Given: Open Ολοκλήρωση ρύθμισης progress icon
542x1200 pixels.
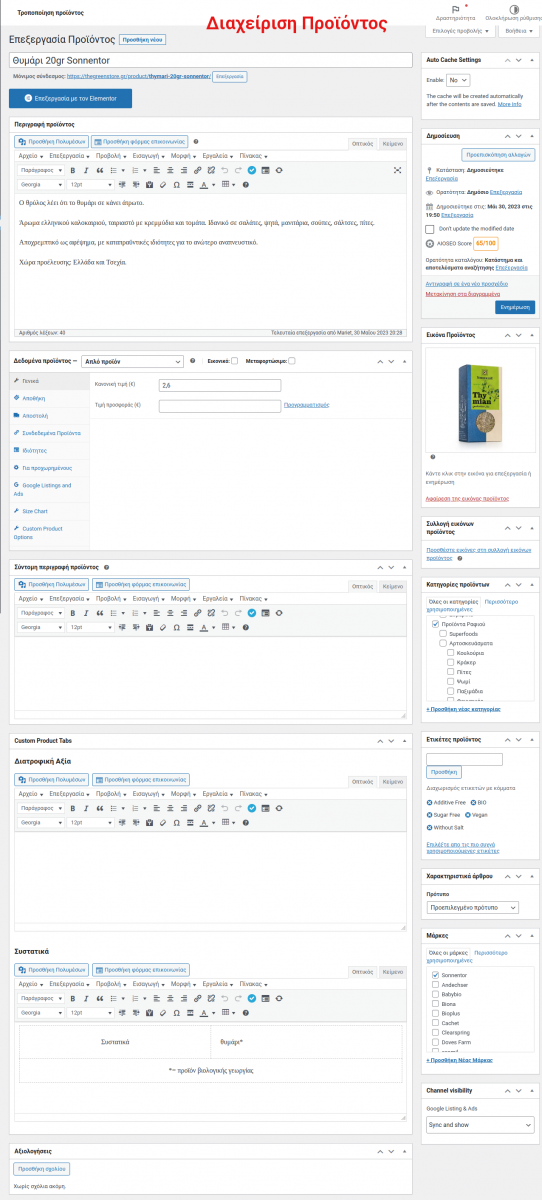Looking at the screenshot, I should pos(514,10).
